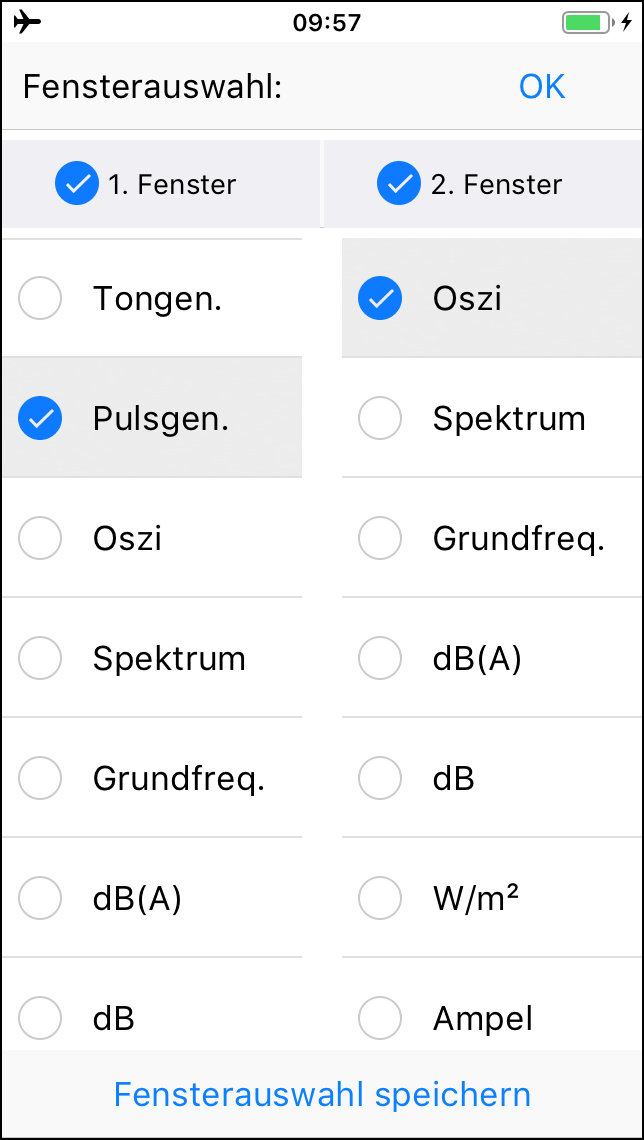
Task: Tap the airplane mode icon
Action: [x=28, y=22]
